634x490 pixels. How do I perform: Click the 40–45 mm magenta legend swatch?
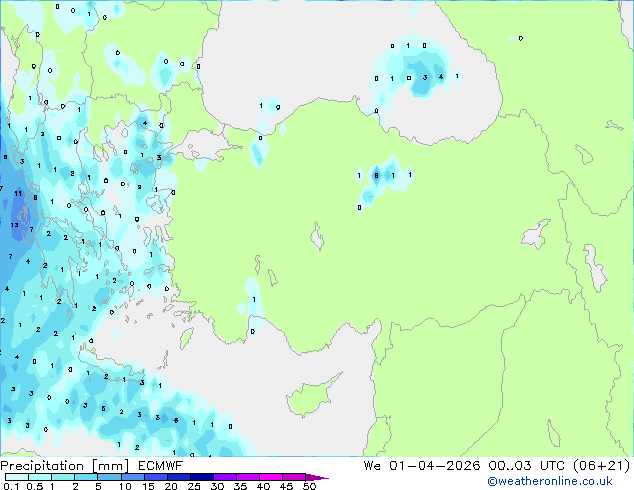click(x=271, y=477)
